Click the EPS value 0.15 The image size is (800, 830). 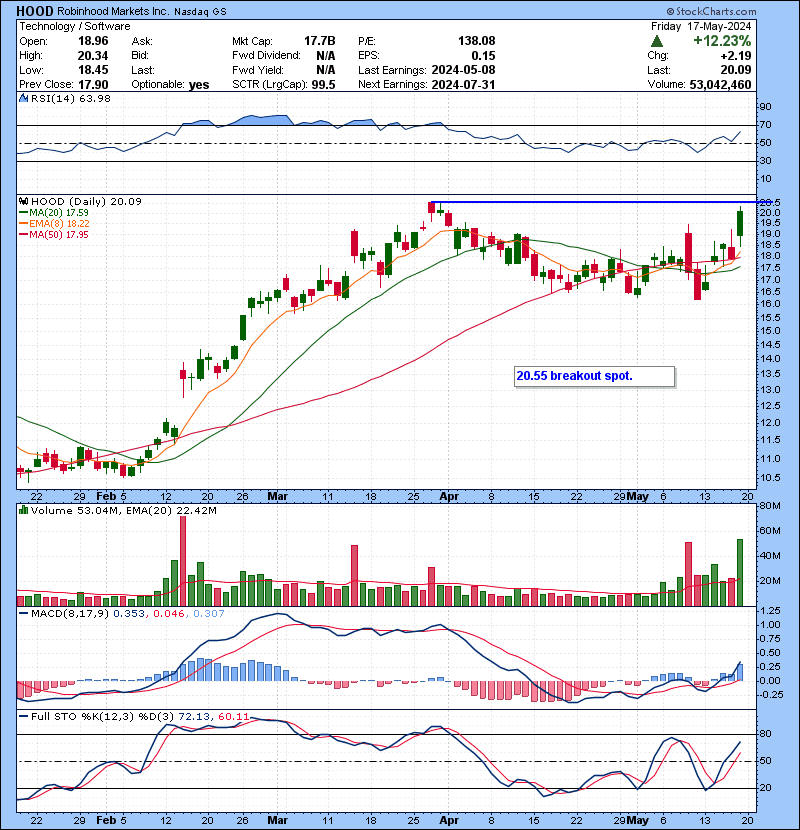[483, 56]
